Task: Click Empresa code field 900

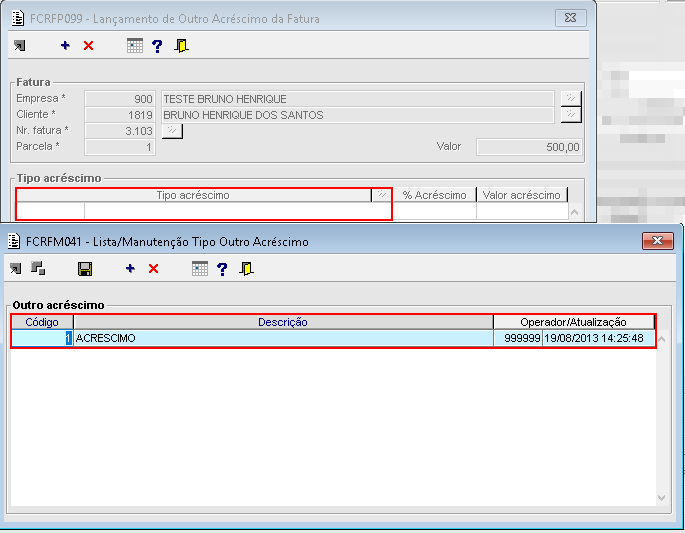Action: 120,99
